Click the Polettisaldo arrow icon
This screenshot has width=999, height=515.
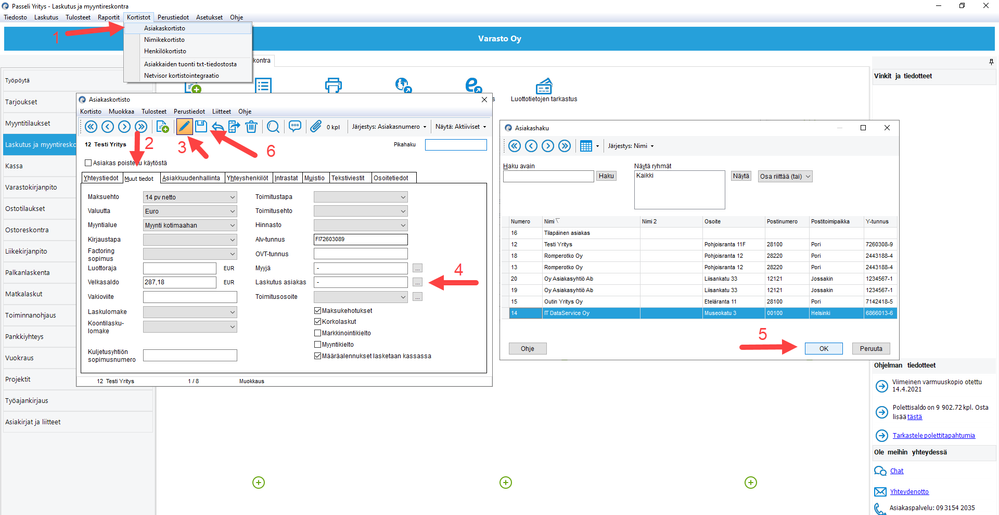[882, 412]
